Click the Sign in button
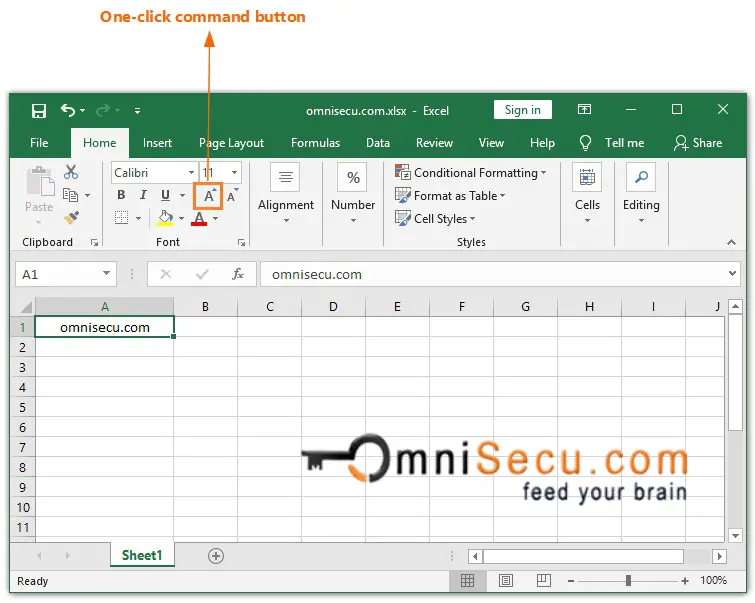Screen dimensions: 755x603 point(522,110)
